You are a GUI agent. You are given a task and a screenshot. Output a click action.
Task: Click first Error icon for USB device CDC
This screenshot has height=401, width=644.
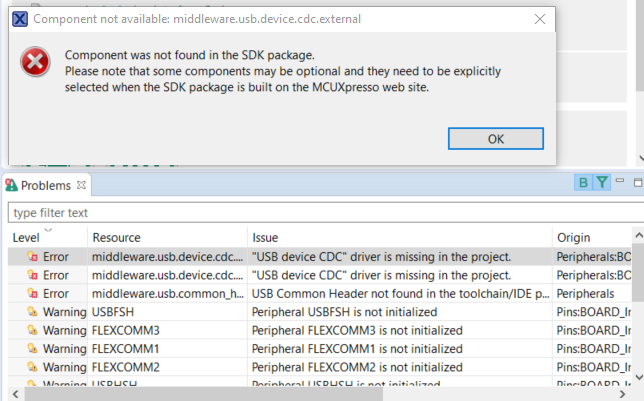tap(33, 256)
